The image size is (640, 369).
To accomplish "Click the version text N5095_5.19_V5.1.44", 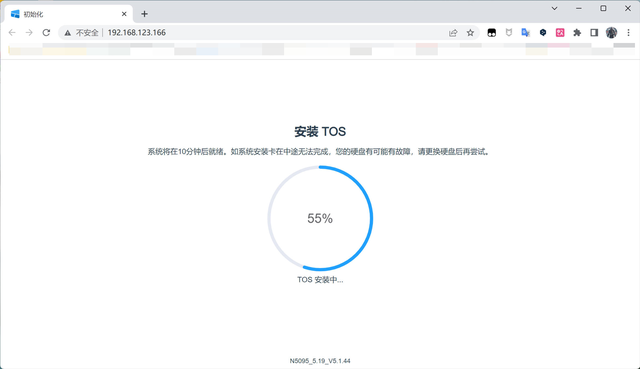I will click(320, 361).
